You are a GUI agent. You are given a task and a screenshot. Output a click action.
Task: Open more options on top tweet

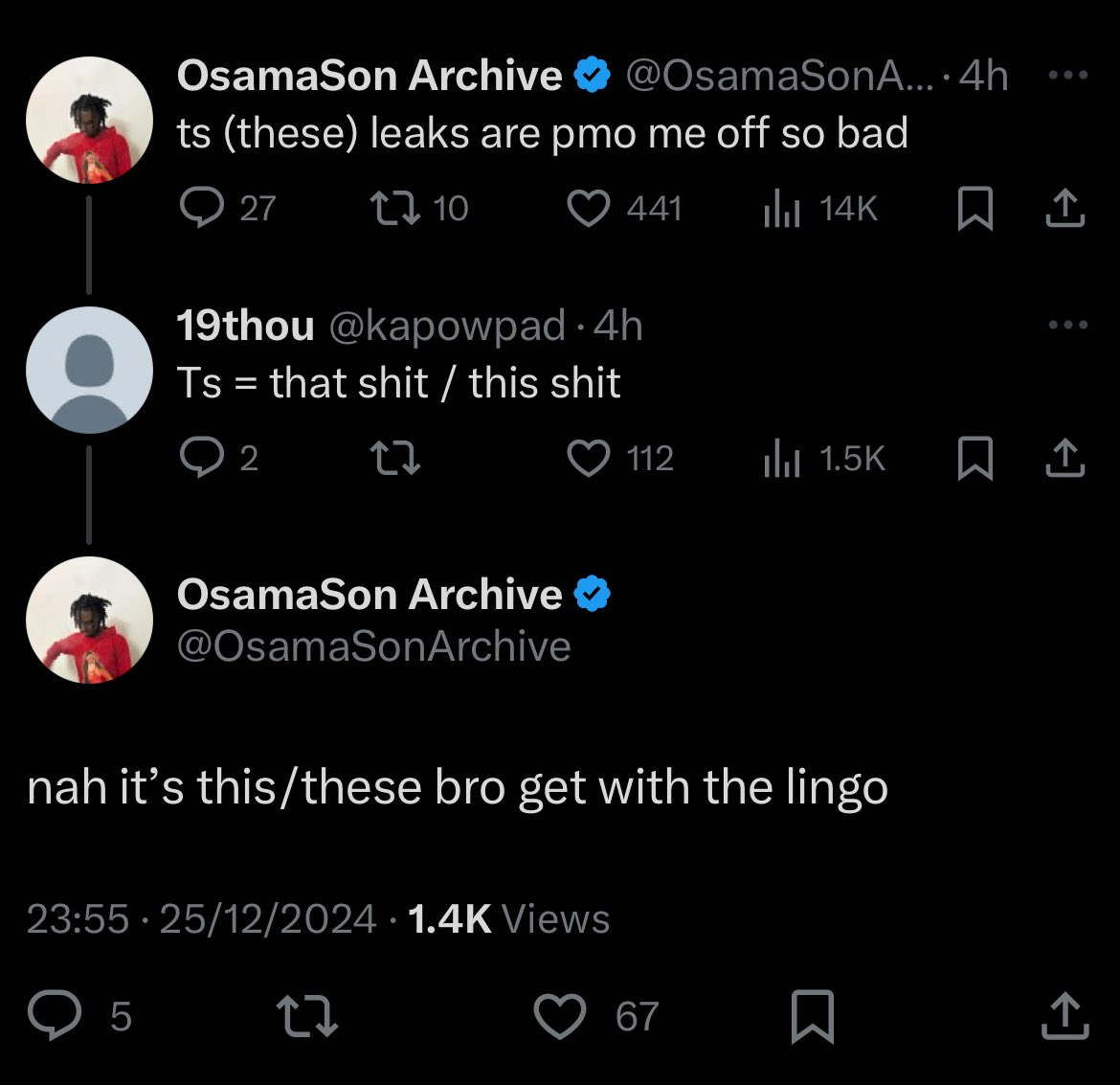(1068, 75)
